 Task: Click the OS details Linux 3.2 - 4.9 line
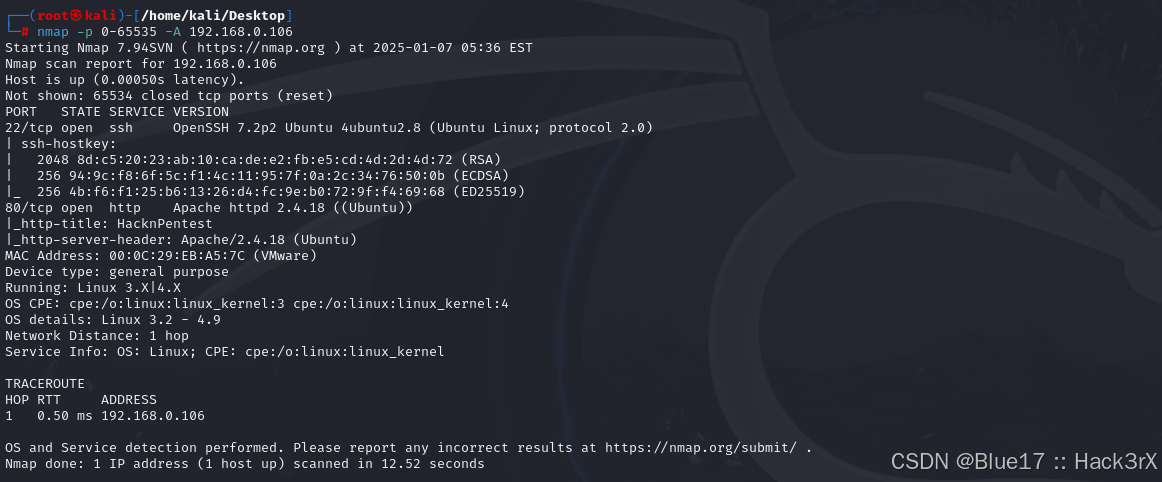(113, 320)
